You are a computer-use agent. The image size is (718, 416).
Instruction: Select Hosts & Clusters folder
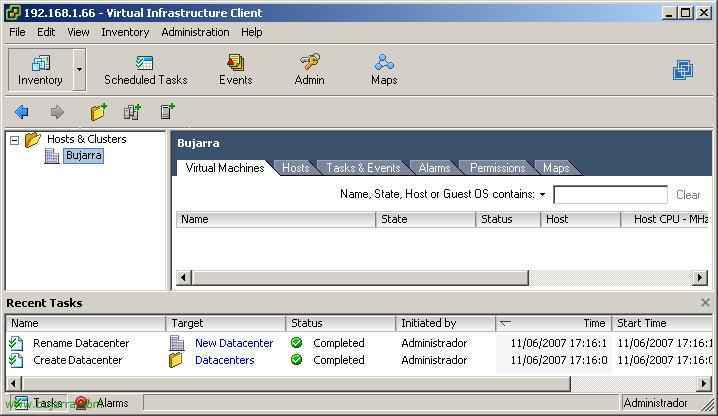coord(87,139)
